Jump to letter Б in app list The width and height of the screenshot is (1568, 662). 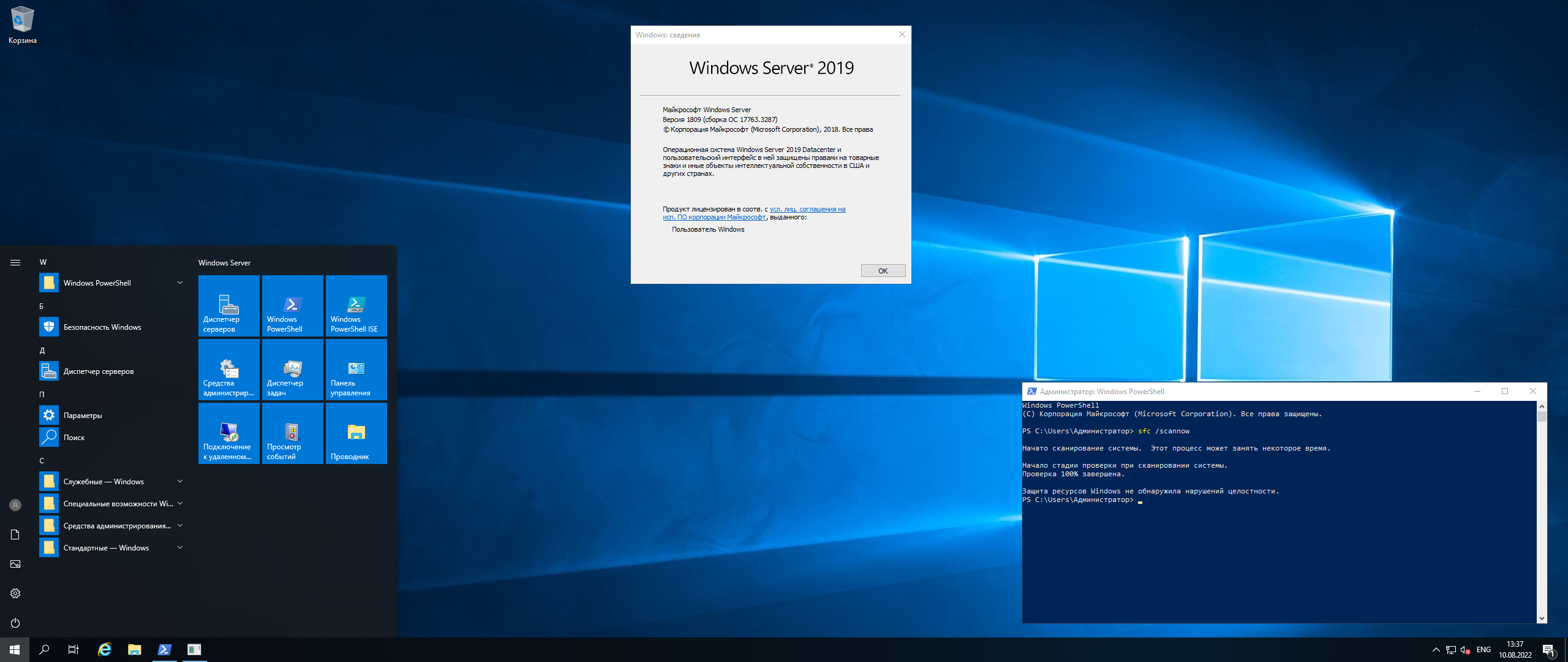click(42, 306)
